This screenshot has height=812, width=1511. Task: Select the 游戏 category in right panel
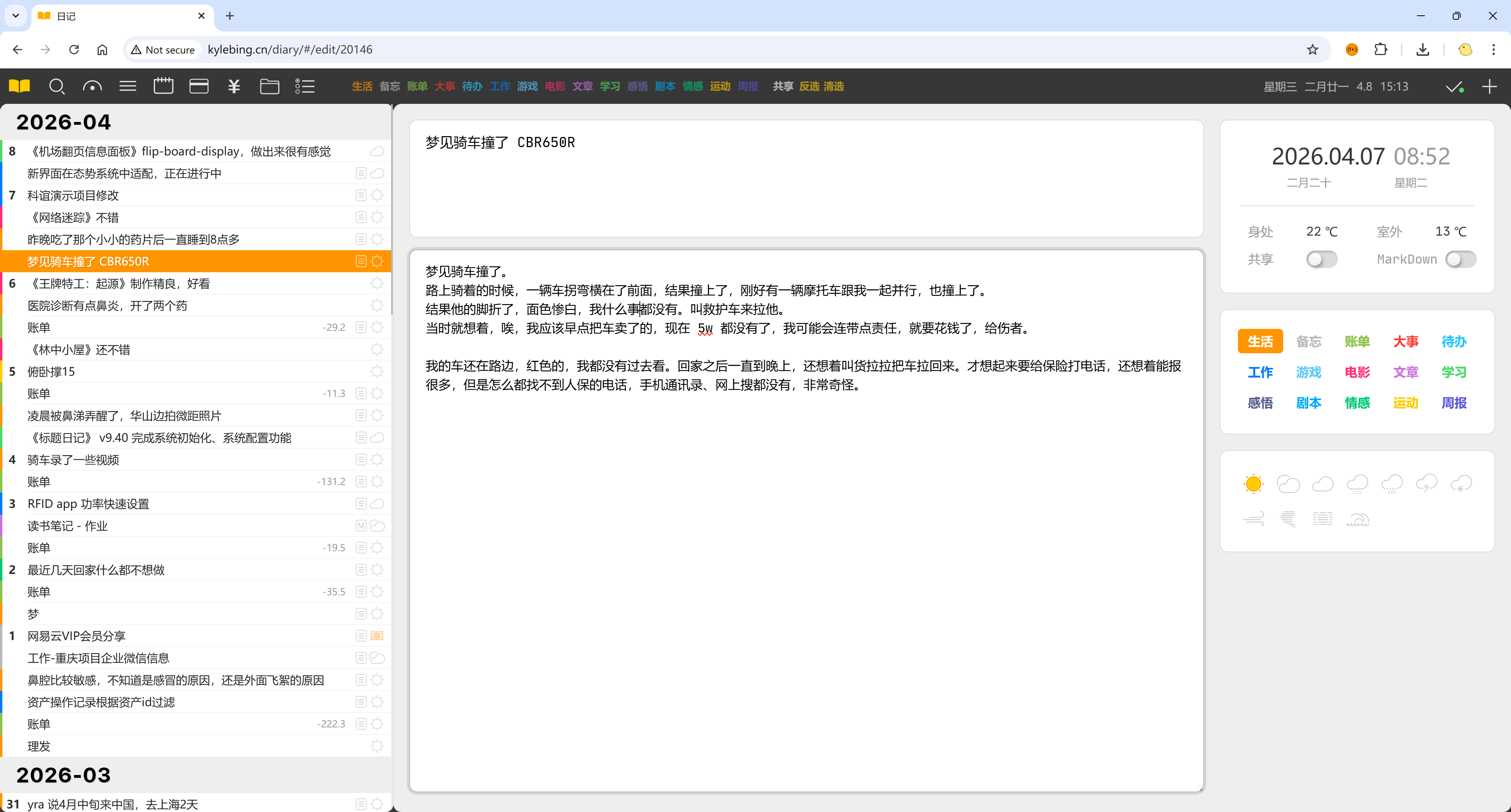click(x=1309, y=372)
